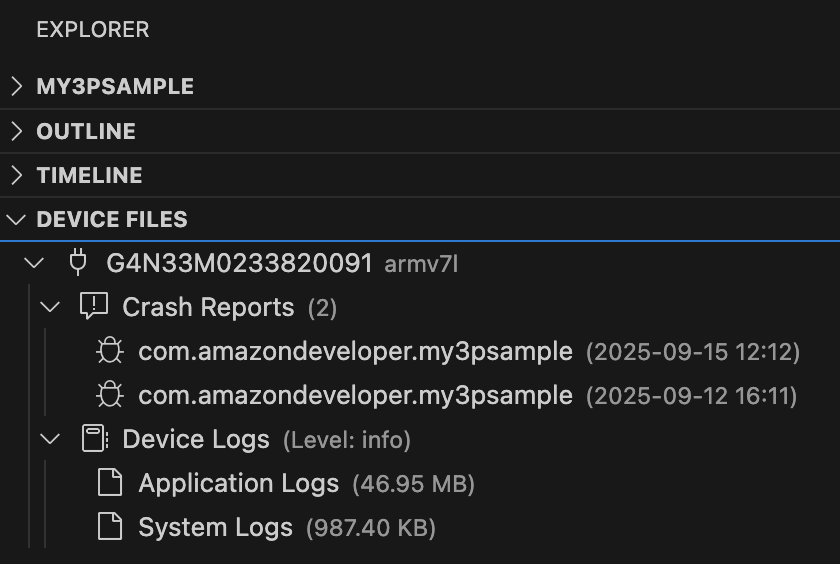This screenshot has height=564, width=840.
Task: Collapse the DEVICE FILES section chevron
Action: 16,219
